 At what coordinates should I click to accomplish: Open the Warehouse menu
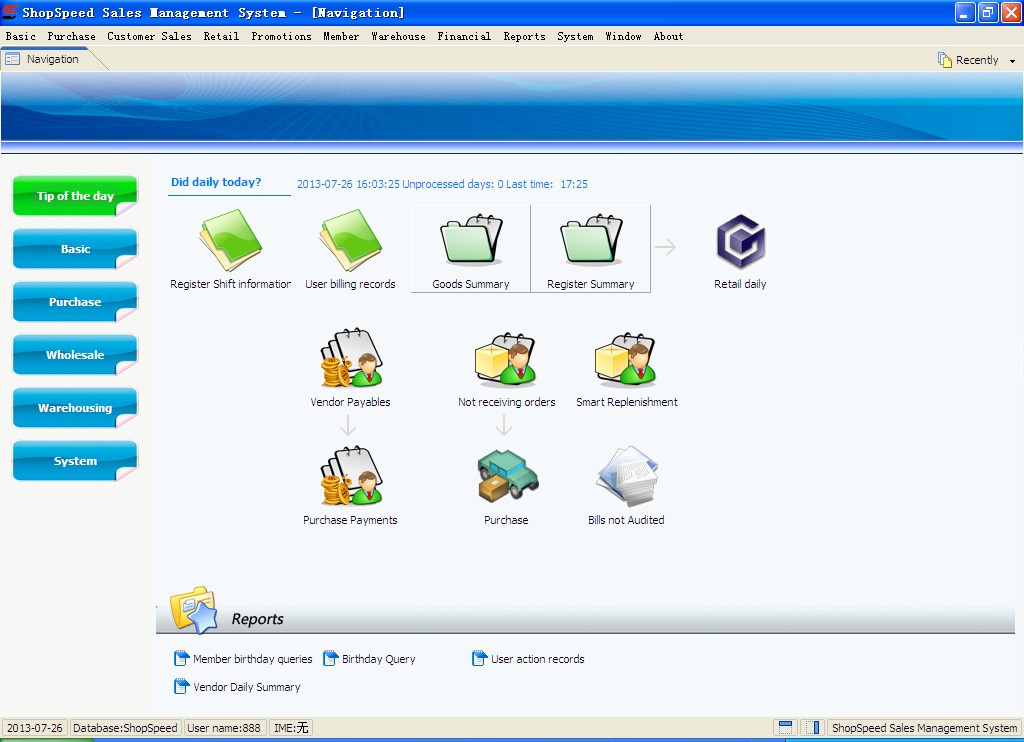(x=398, y=36)
